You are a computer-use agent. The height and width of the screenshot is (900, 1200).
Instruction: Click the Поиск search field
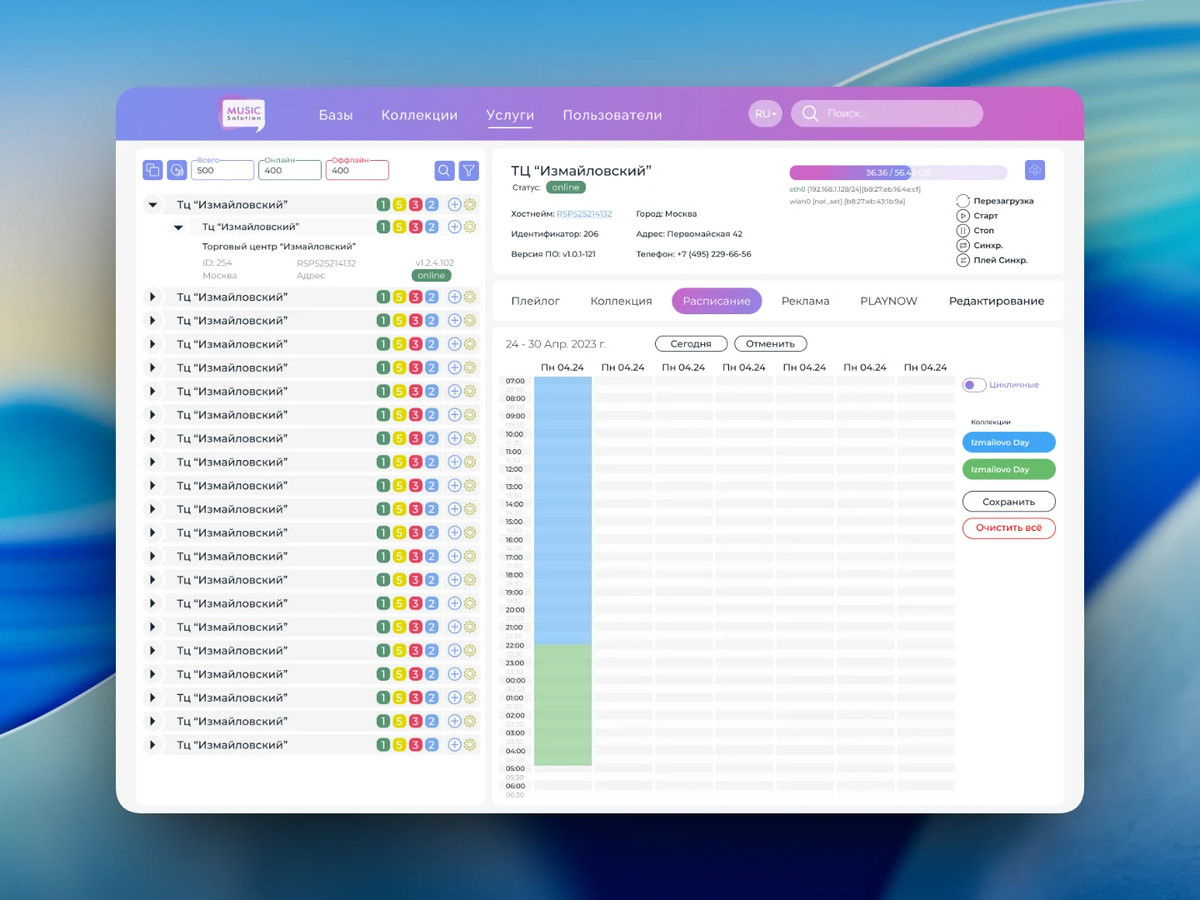click(887, 114)
